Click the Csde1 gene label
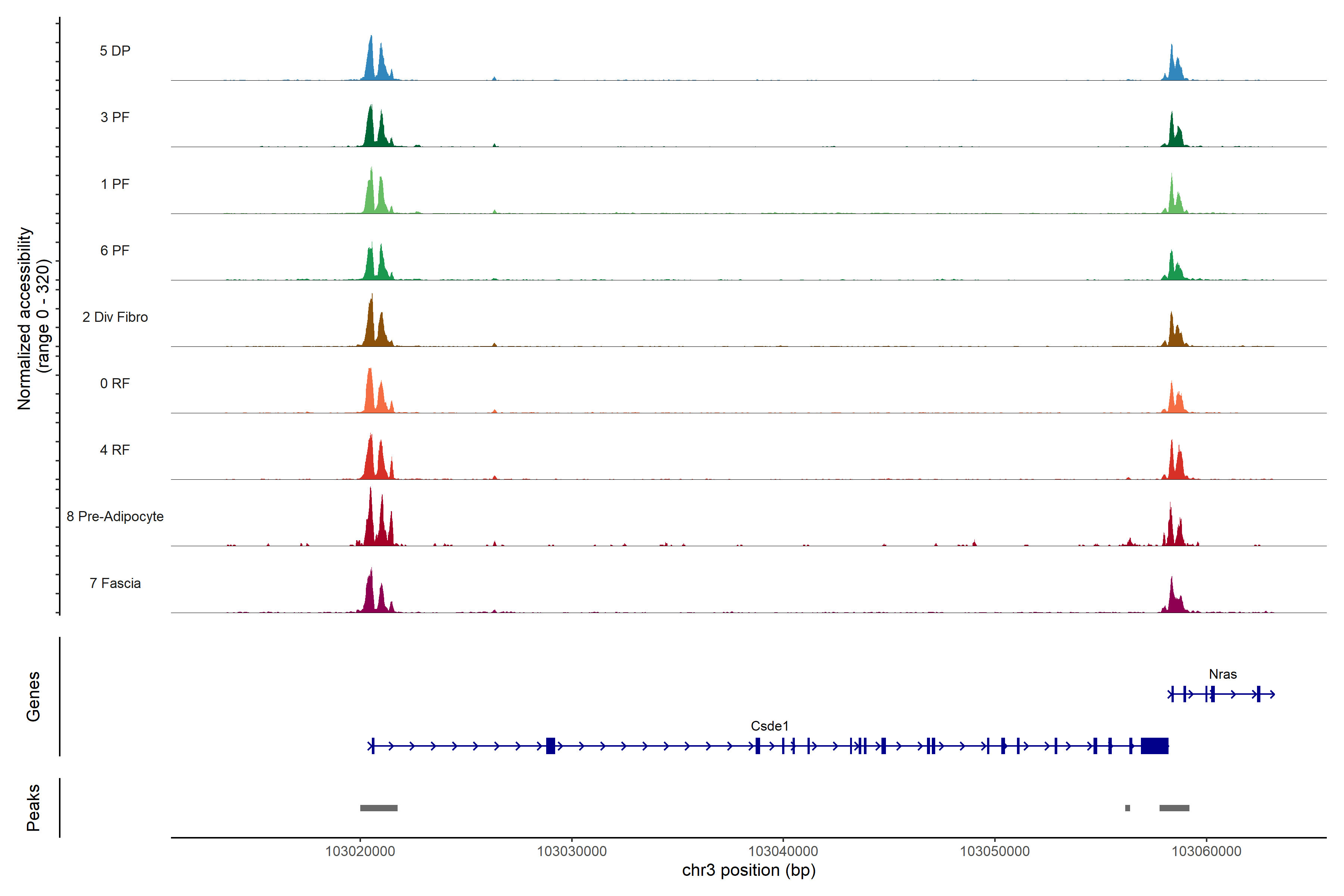This screenshot has height=896, width=1344. click(769, 726)
